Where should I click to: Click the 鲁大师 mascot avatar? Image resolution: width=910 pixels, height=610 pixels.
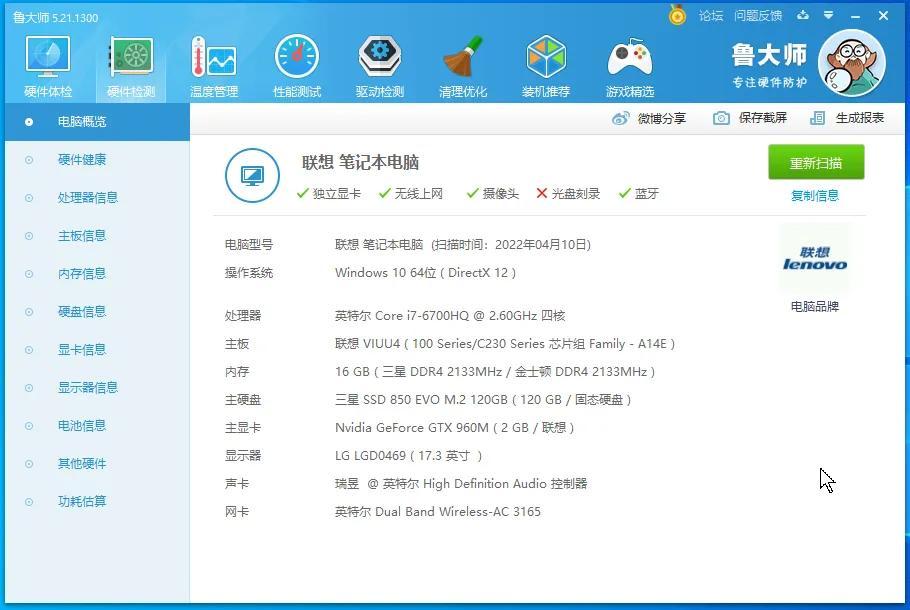(x=851, y=63)
